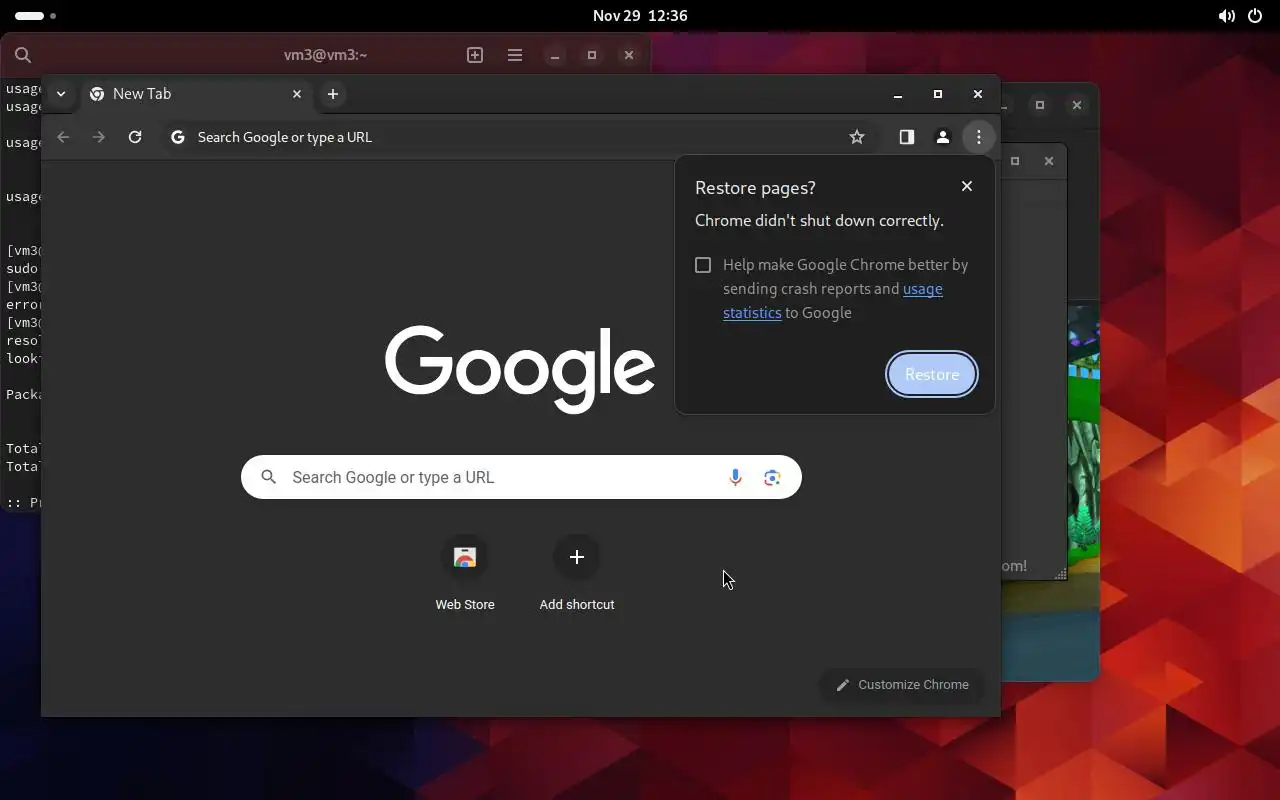This screenshot has height=800, width=1280.
Task: Click the forward navigation arrow in Chrome
Action: click(x=99, y=137)
